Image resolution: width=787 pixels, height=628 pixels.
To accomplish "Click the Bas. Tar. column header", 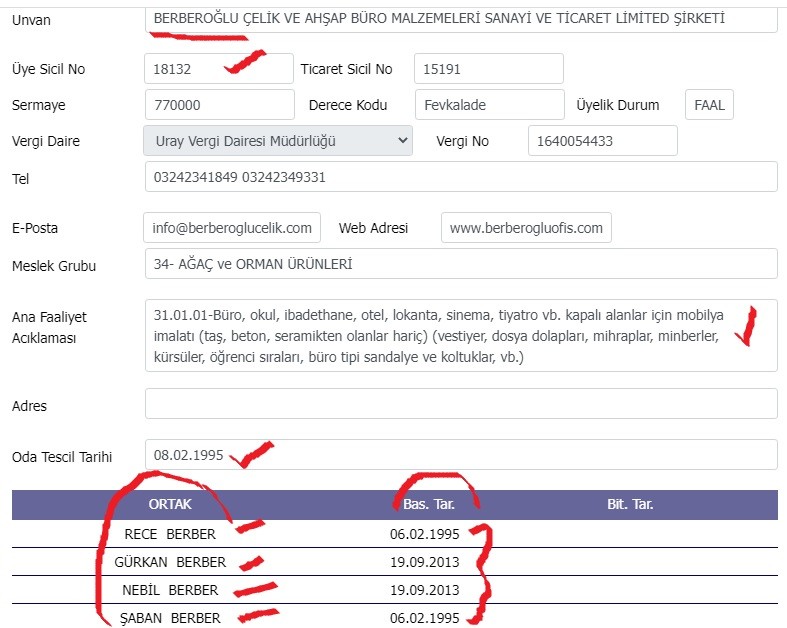I will pos(429,504).
